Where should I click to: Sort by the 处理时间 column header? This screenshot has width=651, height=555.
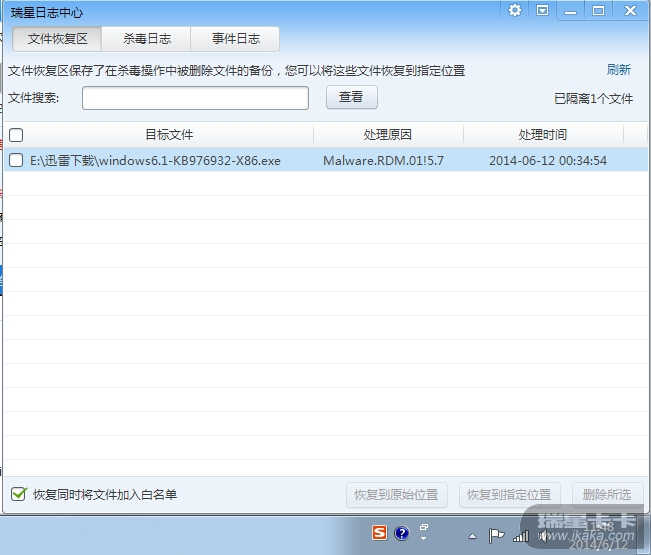tap(543, 134)
